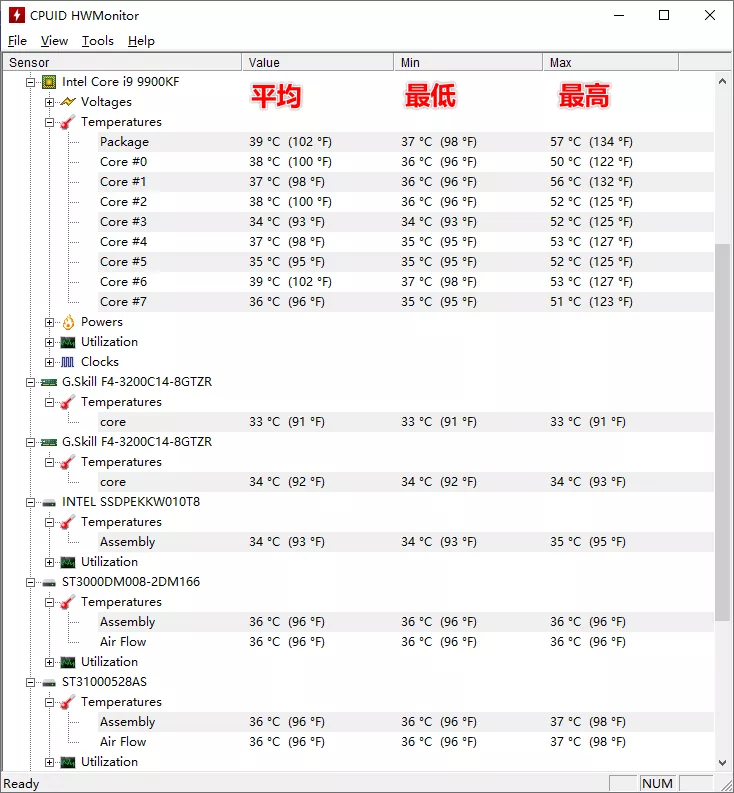Screen dimensions: 734x793
Task: Select the Core #7 row
Action: (x=406, y=302)
